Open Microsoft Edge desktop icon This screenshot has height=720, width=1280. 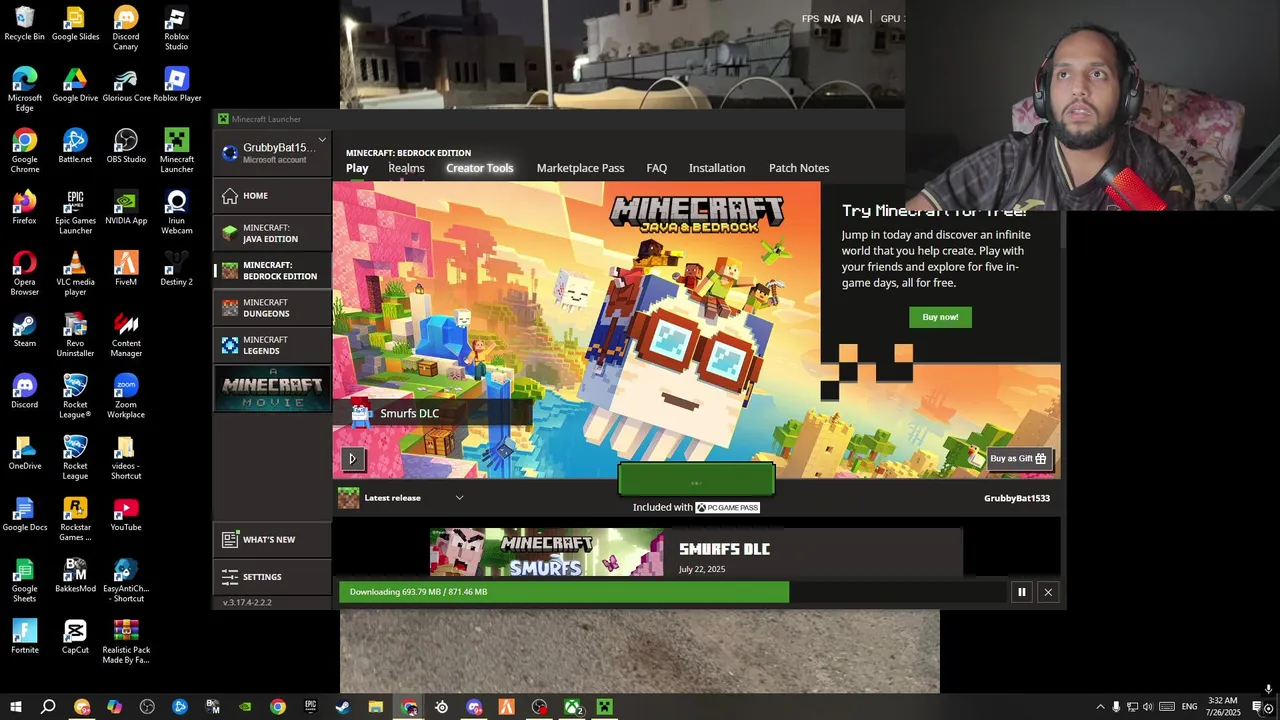pos(24,89)
